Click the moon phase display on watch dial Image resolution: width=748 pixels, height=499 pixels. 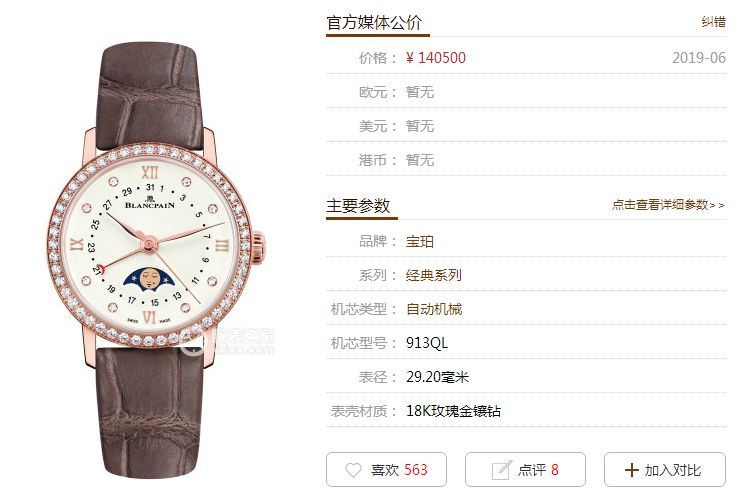(x=149, y=279)
